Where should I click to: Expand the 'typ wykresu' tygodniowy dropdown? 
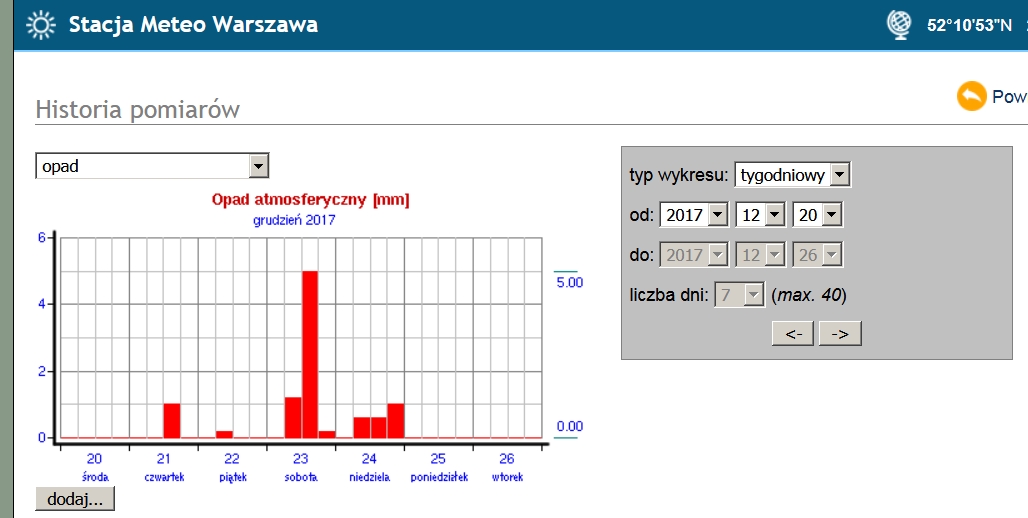792,175
